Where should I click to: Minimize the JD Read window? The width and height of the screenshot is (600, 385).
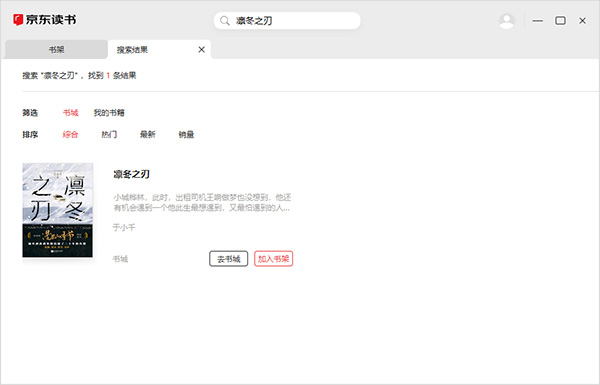[538, 21]
